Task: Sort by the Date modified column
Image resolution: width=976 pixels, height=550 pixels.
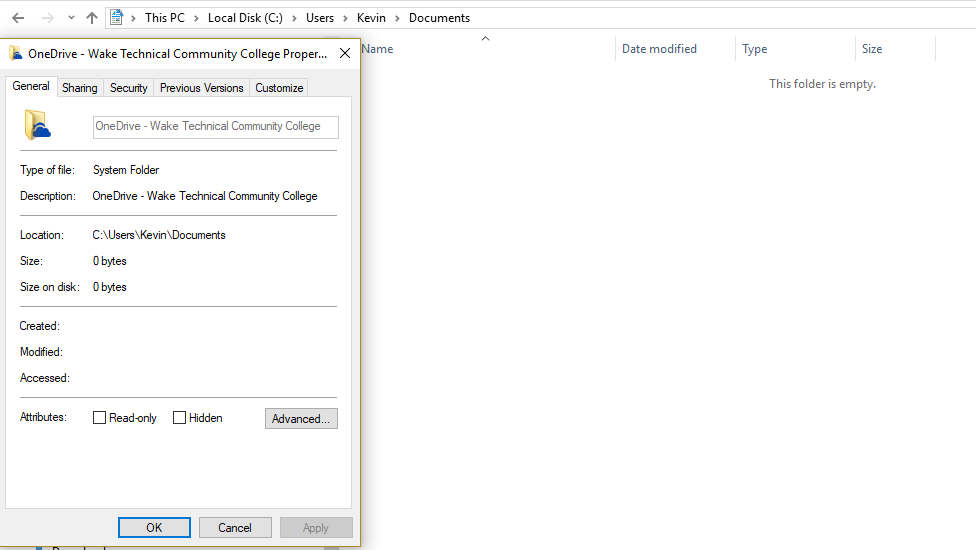Action: click(659, 49)
